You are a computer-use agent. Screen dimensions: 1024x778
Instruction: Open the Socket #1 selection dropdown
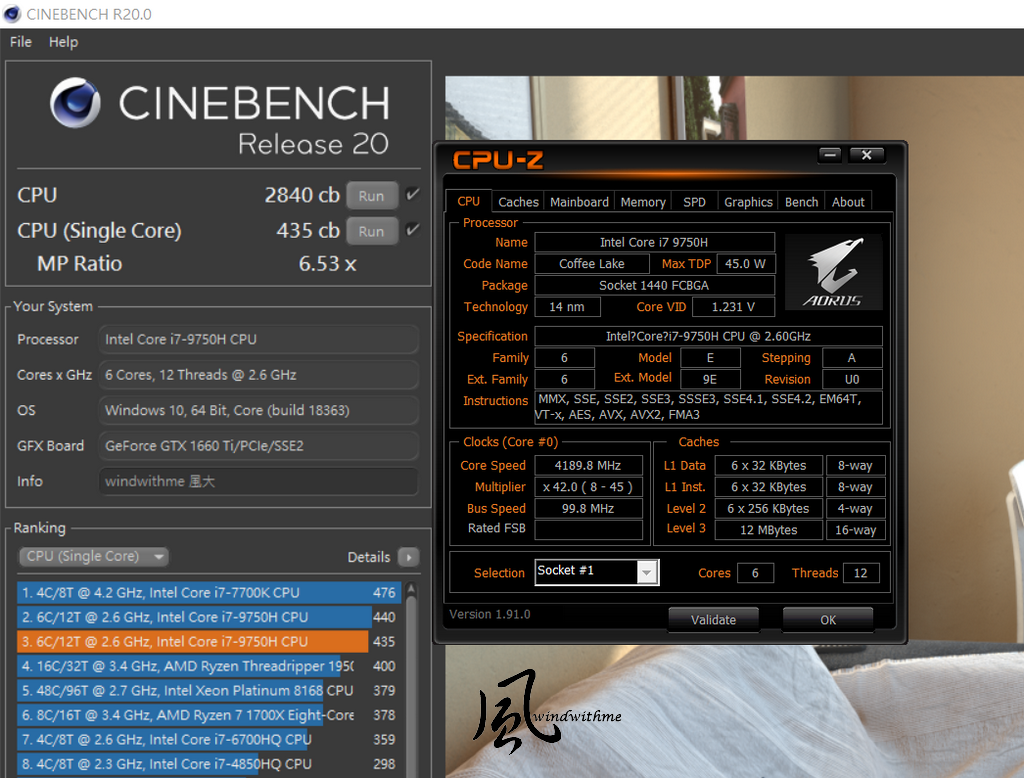coord(597,572)
